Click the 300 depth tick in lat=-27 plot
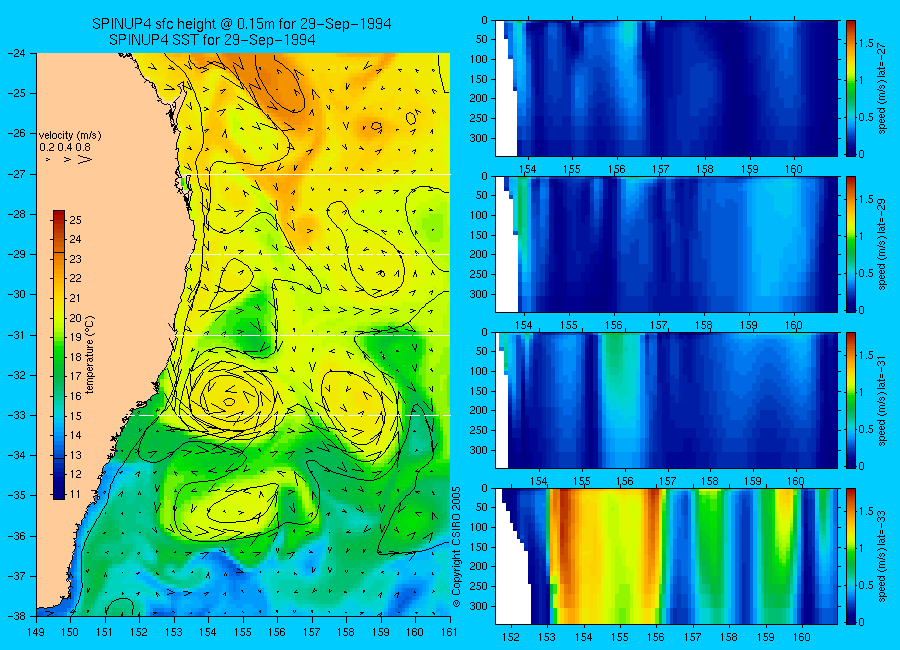This screenshot has height=650, width=900. 478,138
